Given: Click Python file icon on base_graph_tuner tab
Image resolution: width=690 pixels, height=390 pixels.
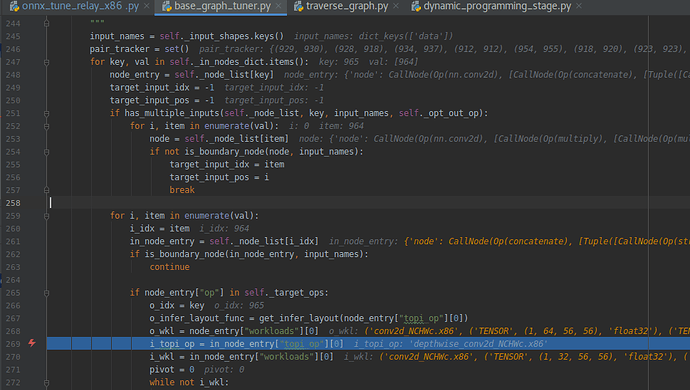Looking at the screenshot, I should pos(167,6).
